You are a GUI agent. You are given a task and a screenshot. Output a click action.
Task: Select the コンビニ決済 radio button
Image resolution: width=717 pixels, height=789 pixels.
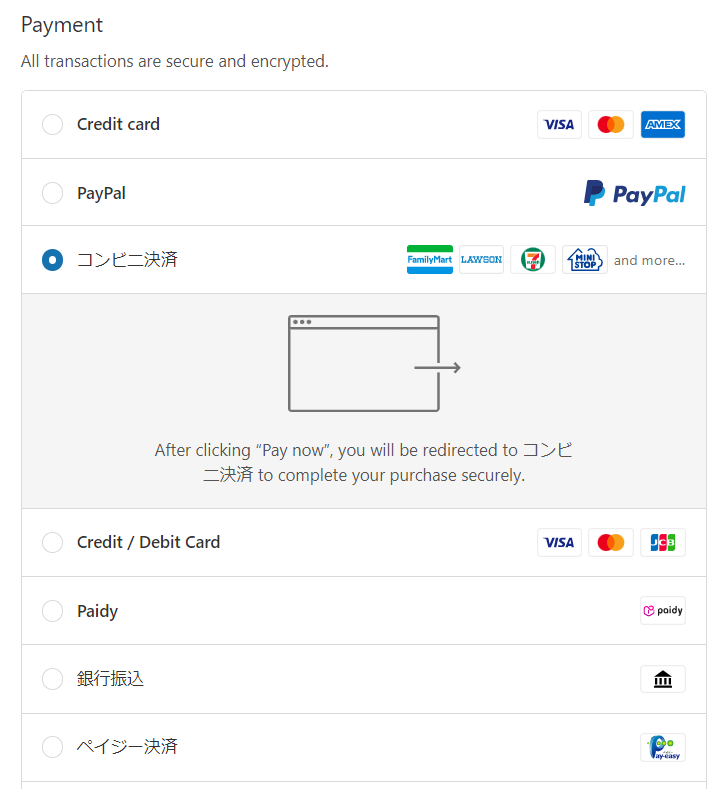[x=52, y=260]
